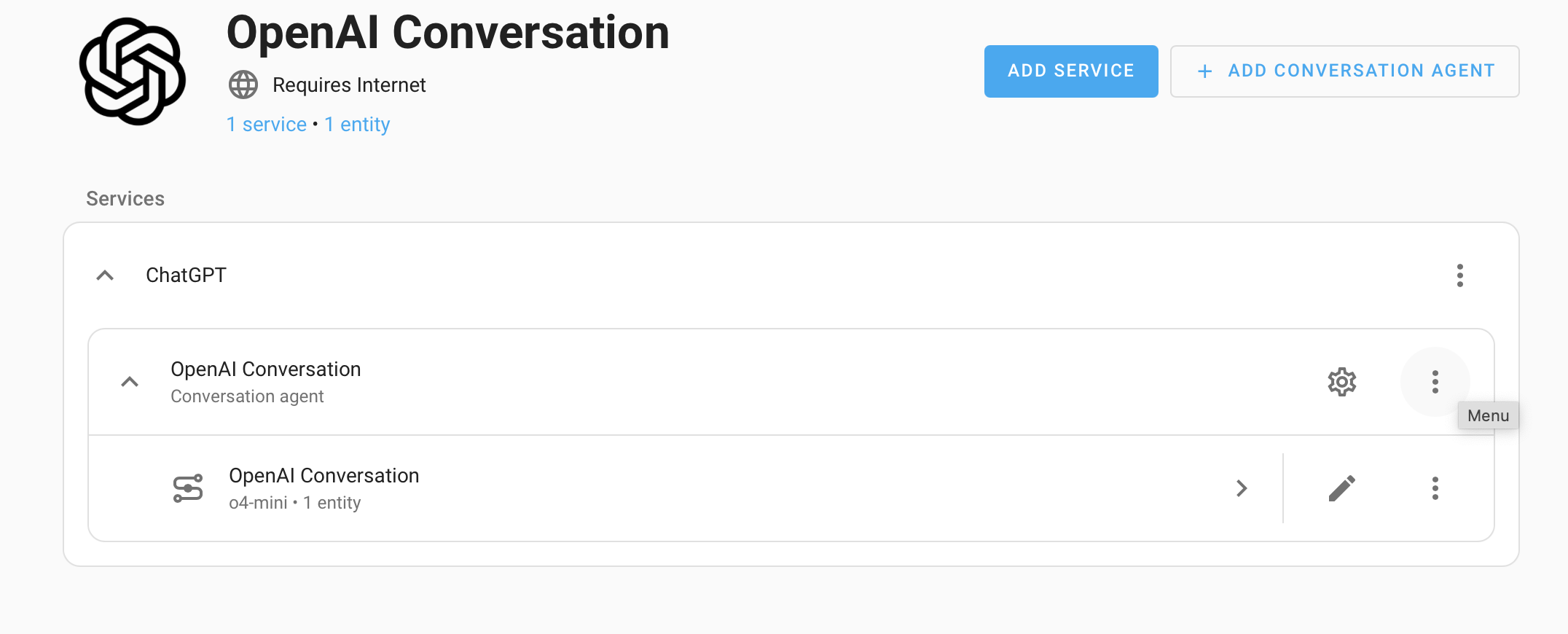This screenshot has width=1568, height=634.
Task: Collapse the OpenAI Conversation agent section
Action: pyautogui.click(x=130, y=382)
